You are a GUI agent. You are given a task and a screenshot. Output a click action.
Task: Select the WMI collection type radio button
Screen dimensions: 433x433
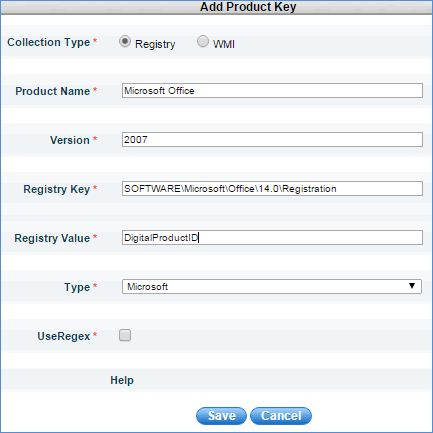click(x=203, y=42)
